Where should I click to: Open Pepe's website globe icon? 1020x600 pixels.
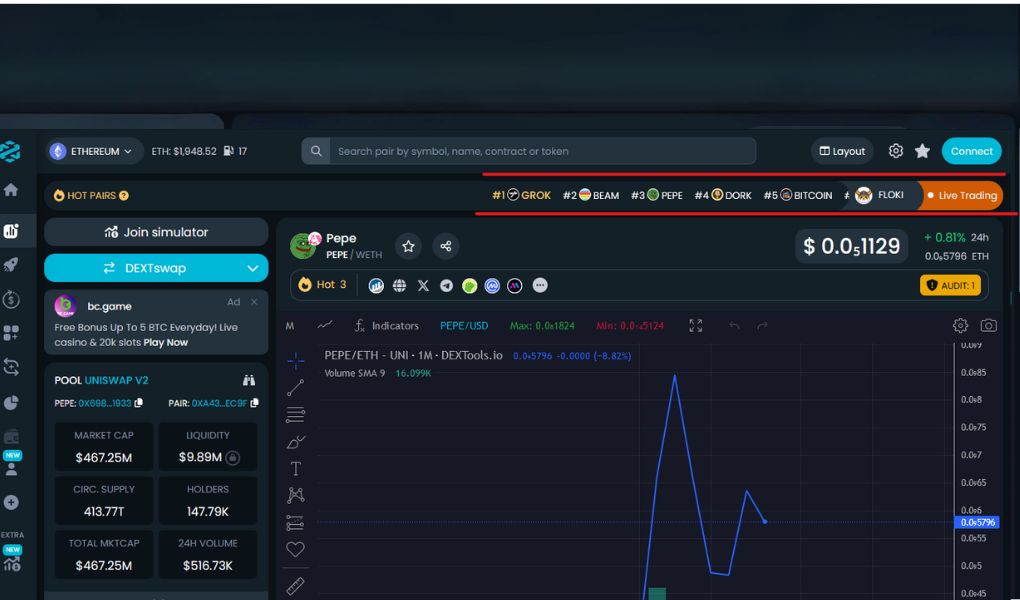[x=399, y=286]
